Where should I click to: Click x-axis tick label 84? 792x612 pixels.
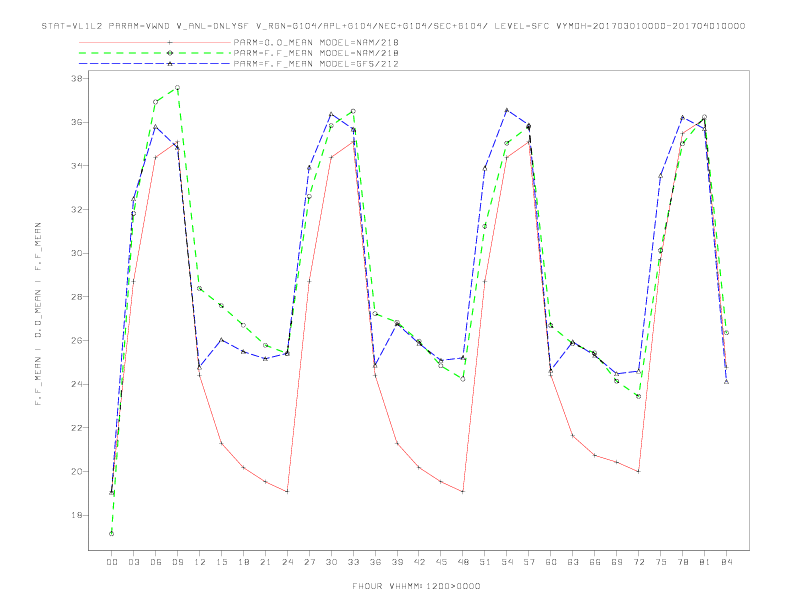(x=726, y=562)
